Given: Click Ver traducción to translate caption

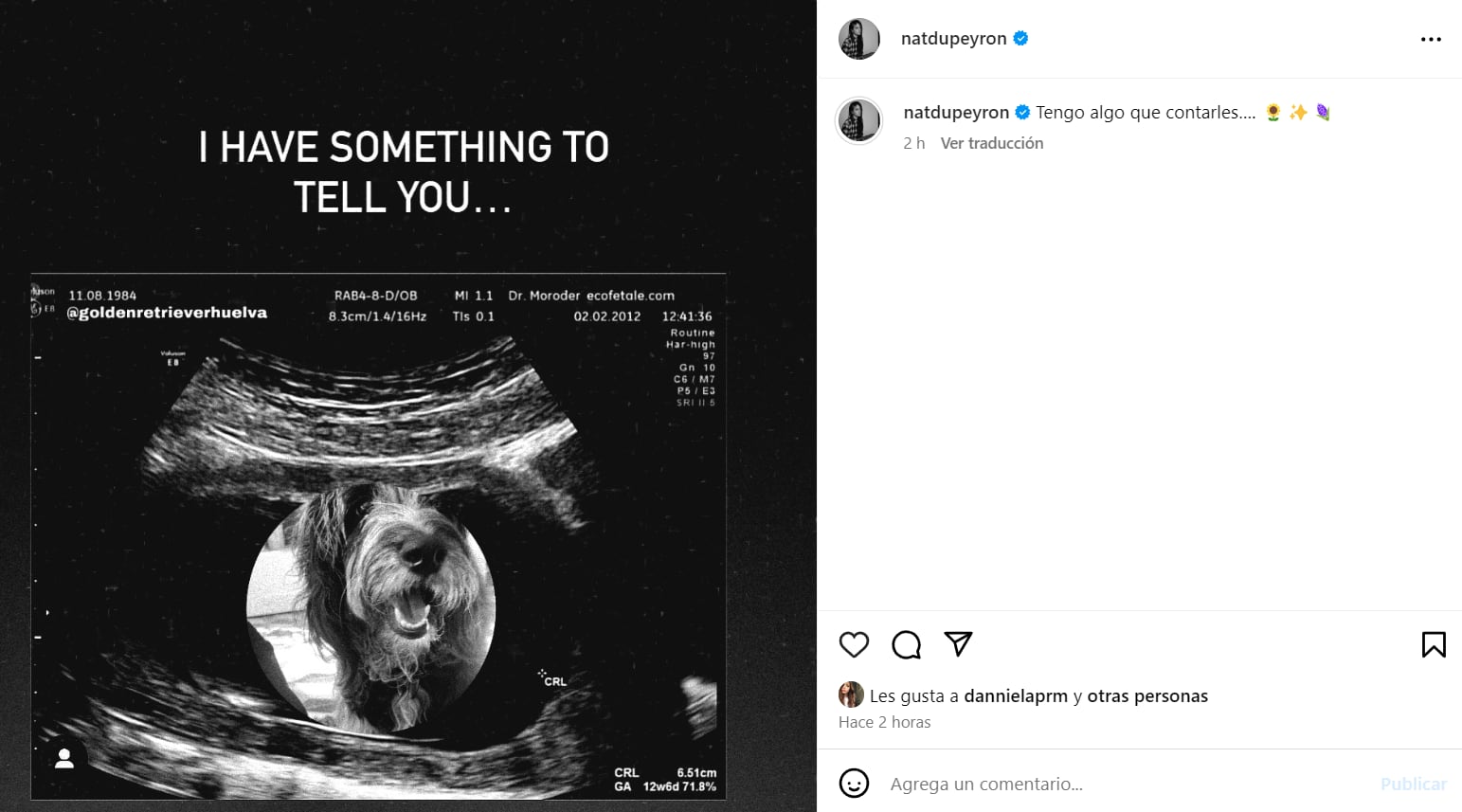Looking at the screenshot, I should 991,143.
